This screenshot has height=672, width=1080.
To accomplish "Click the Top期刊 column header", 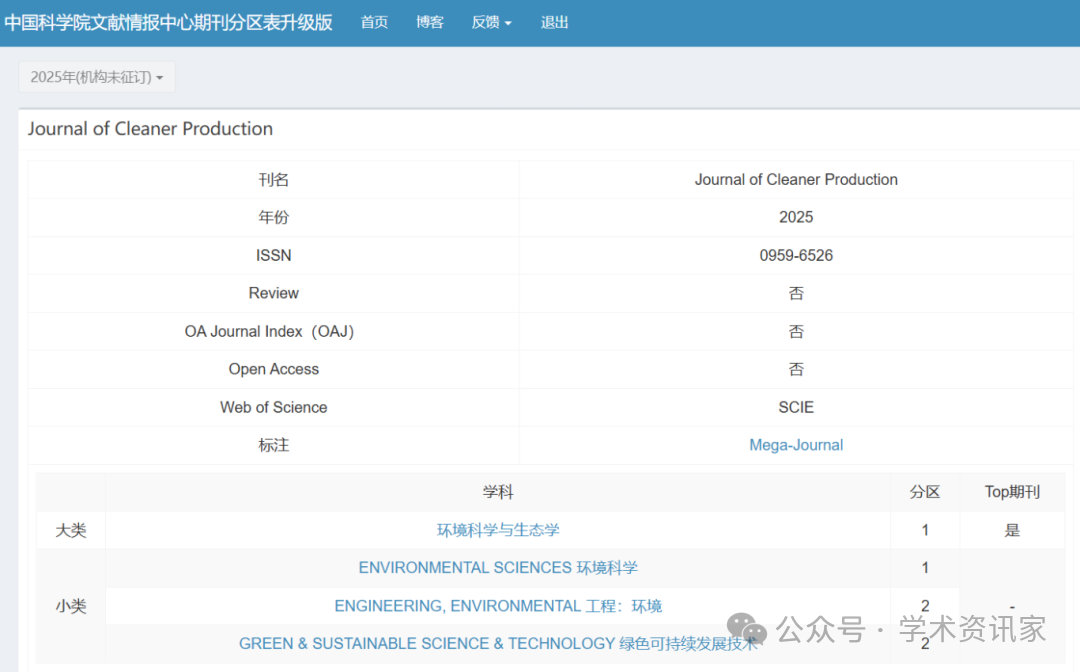I will (x=1012, y=492).
